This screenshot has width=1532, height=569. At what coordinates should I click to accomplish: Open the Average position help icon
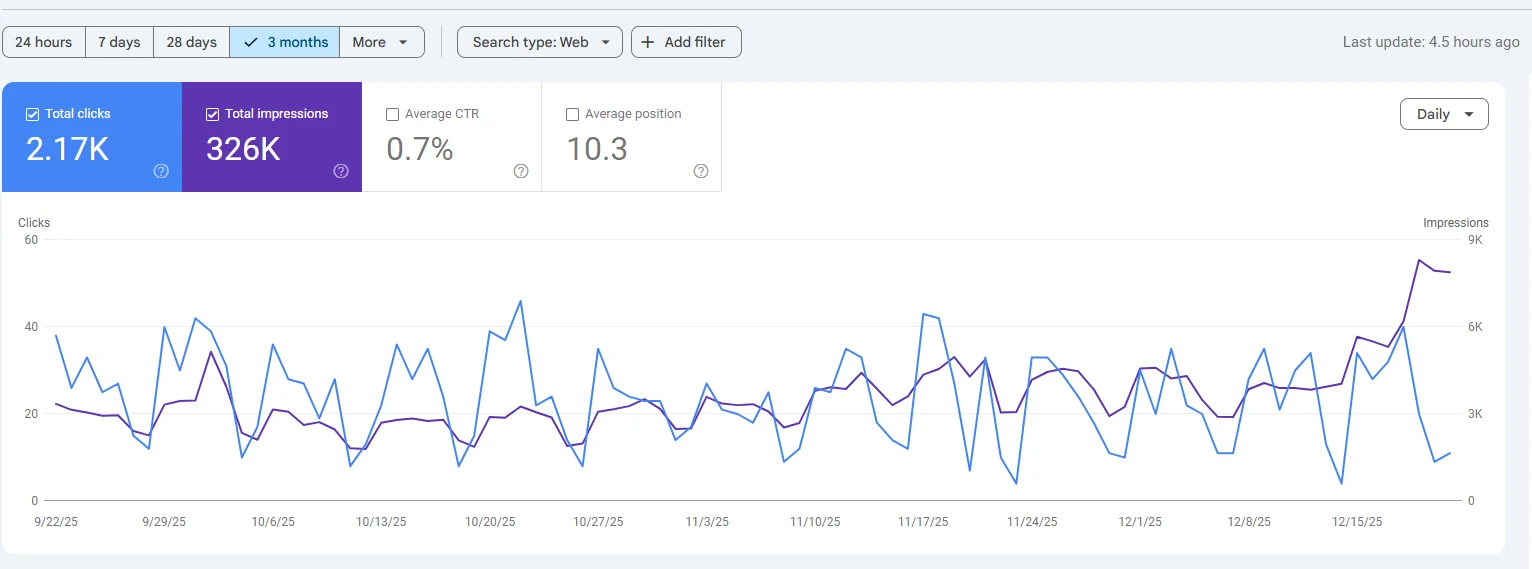[701, 171]
